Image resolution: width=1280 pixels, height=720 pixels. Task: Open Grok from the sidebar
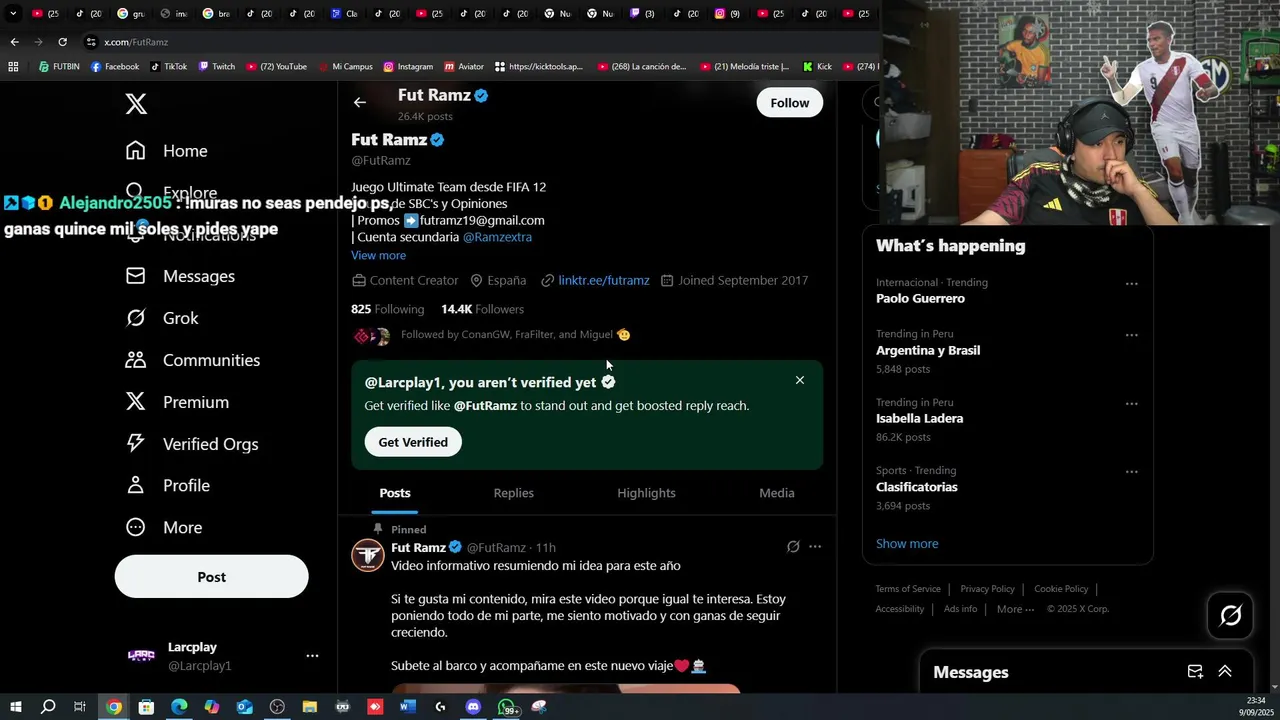(161, 318)
